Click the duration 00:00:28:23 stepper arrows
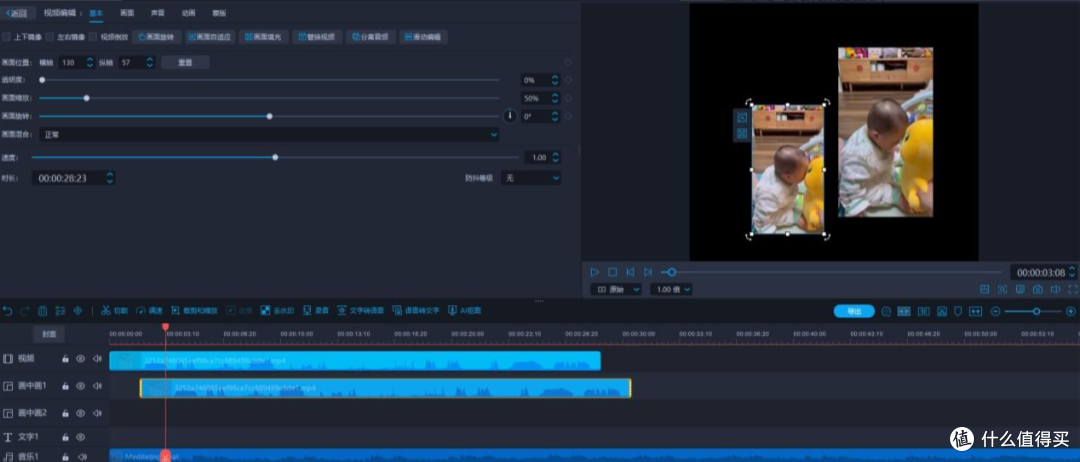The image size is (1080, 462). pyautogui.click(x=110, y=178)
